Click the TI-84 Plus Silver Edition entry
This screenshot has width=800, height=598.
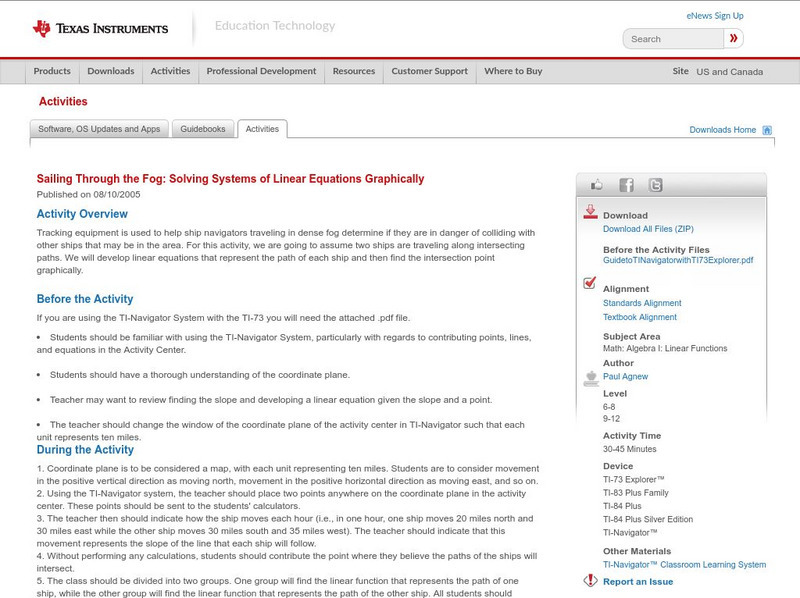[x=648, y=519]
